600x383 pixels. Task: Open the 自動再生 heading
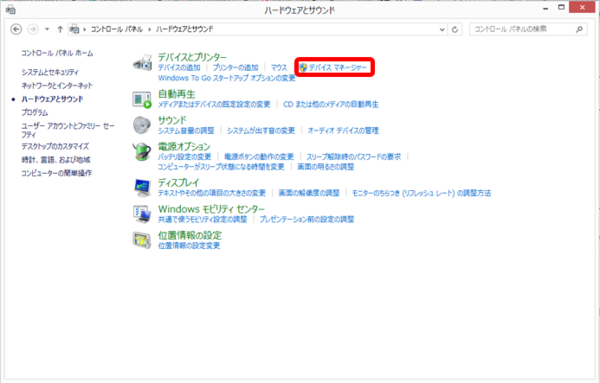(177, 94)
